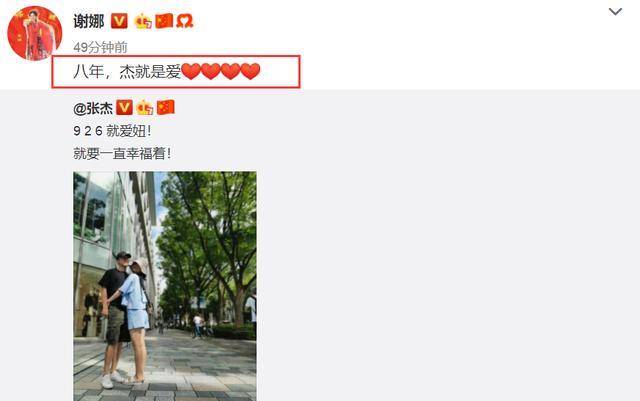Open the @张杰 mention link
The image size is (640, 401).
point(93,108)
